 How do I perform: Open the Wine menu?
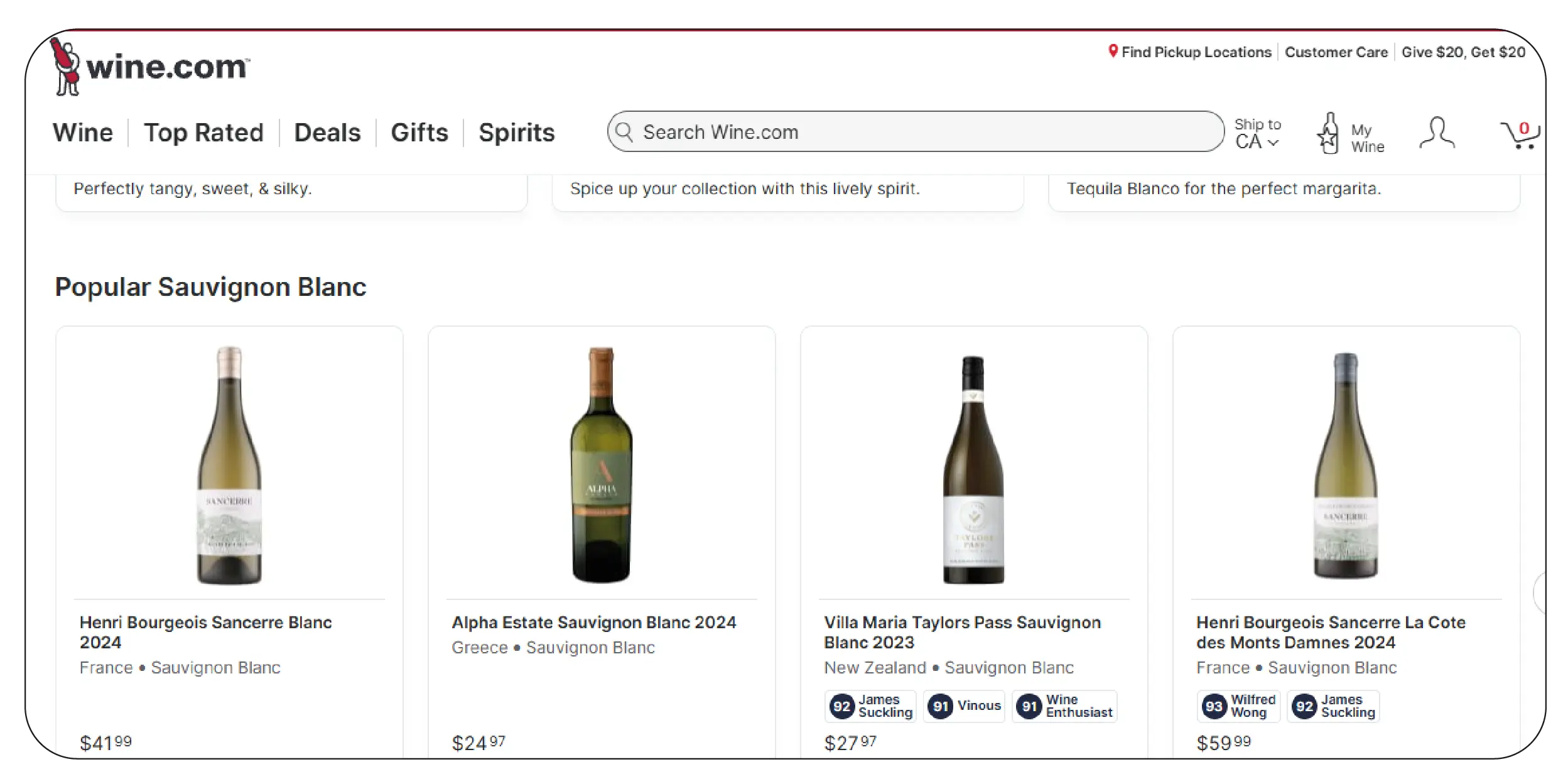pyautogui.click(x=83, y=133)
